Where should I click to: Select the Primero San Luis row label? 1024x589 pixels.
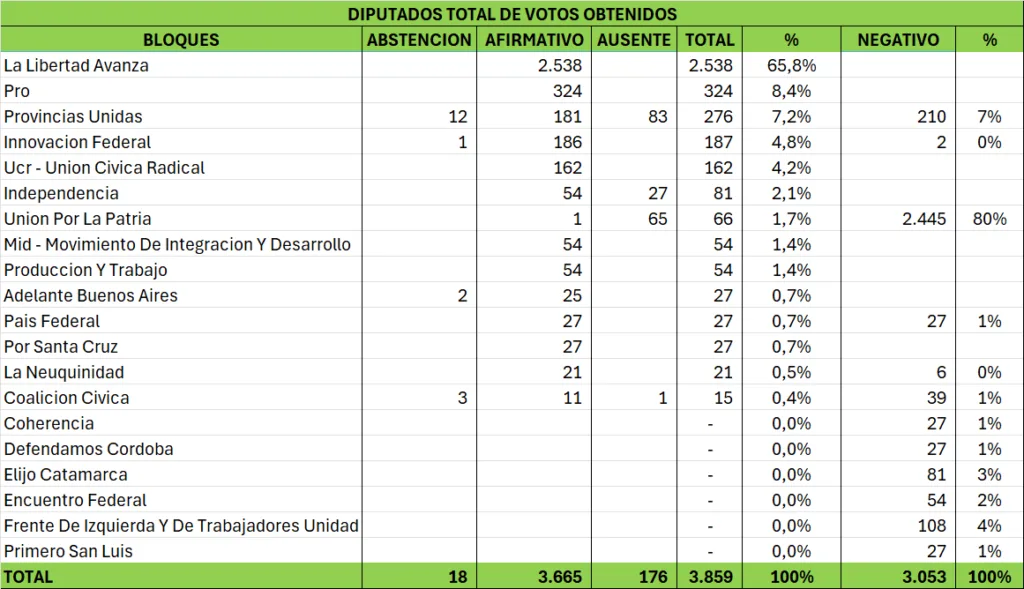tap(68, 551)
